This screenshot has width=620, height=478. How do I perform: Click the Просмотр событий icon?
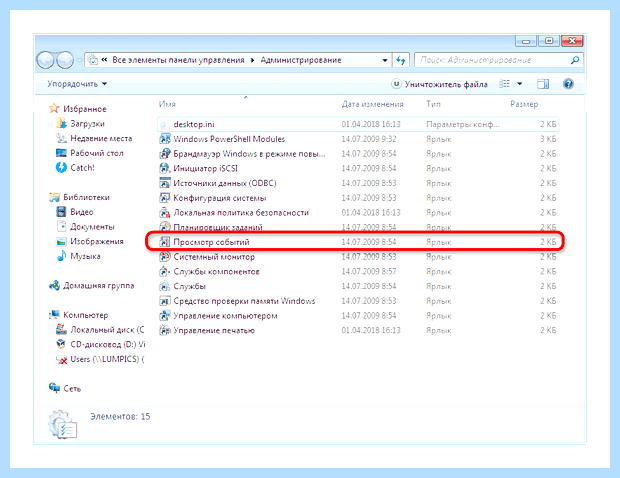pyautogui.click(x=164, y=242)
